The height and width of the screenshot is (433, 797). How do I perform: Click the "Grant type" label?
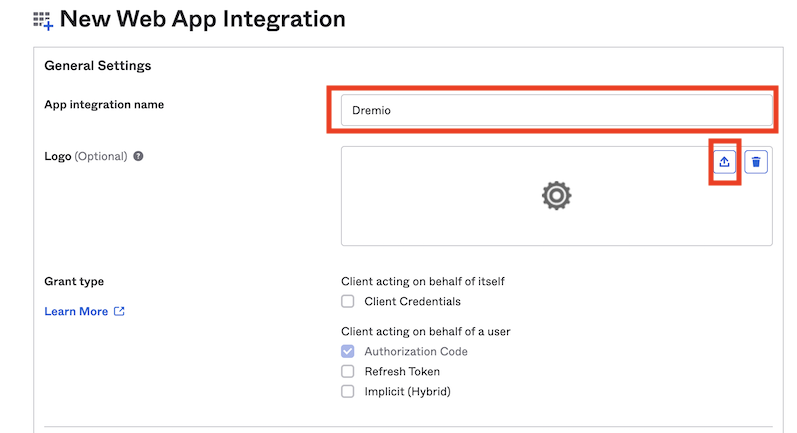tap(74, 281)
